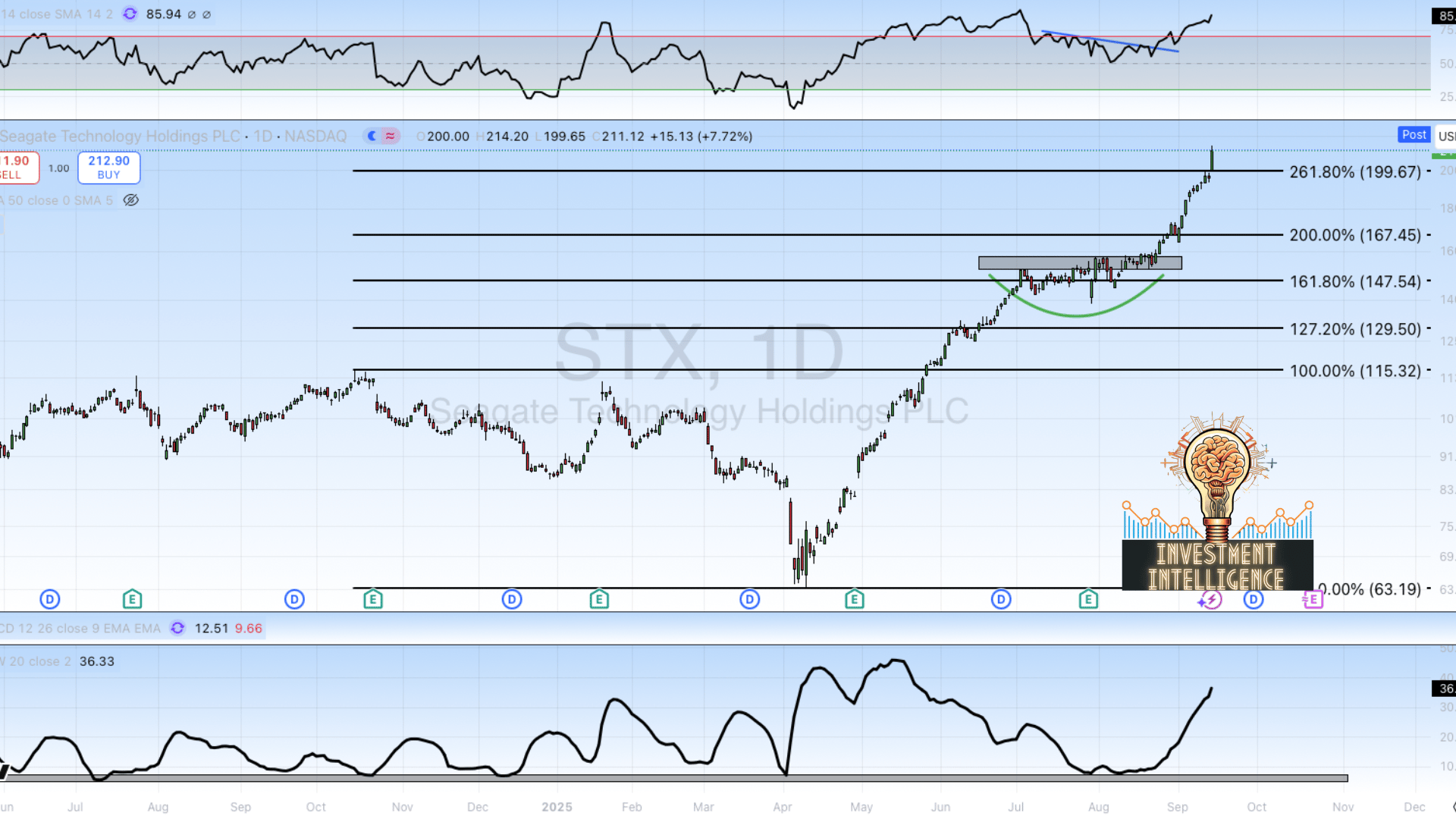Click first dividend D marker on timeline
This screenshot has width=1456, height=819.
coord(49,600)
